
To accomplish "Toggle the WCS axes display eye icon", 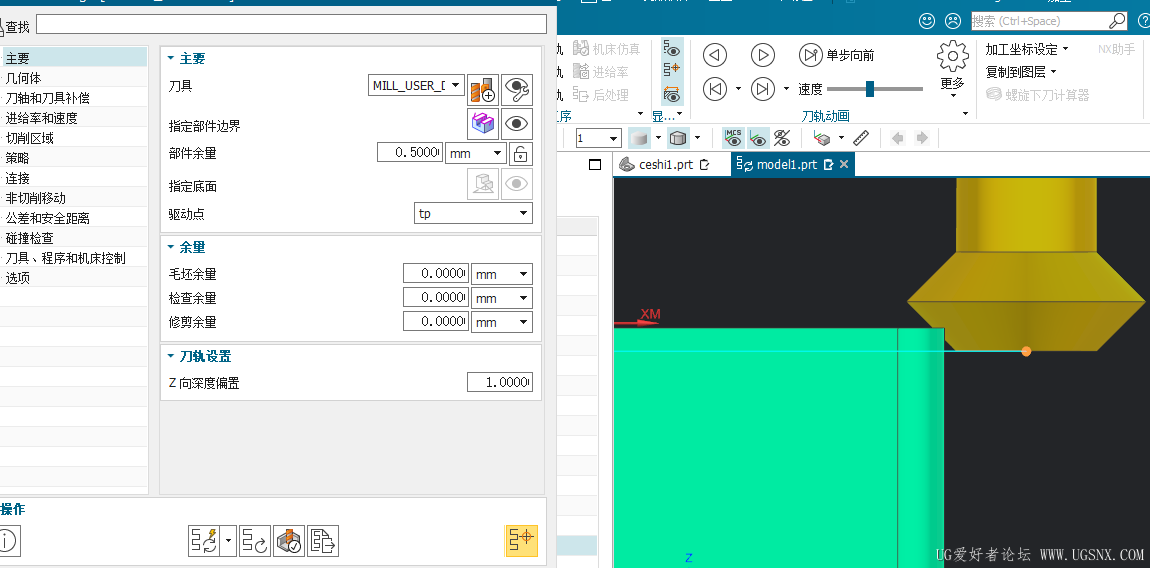I will [x=758, y=138].
